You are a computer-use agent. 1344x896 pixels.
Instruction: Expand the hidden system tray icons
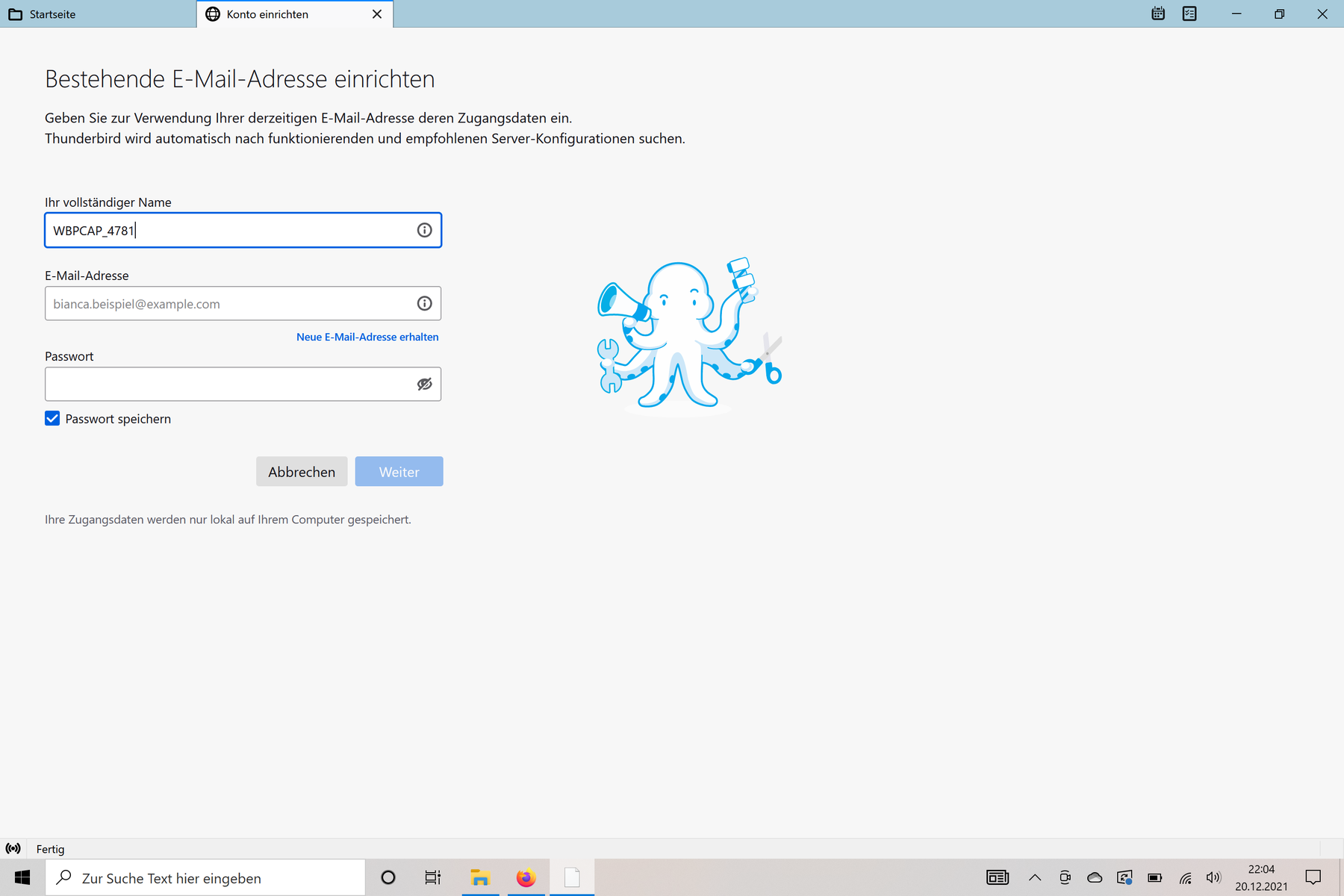1035,877
